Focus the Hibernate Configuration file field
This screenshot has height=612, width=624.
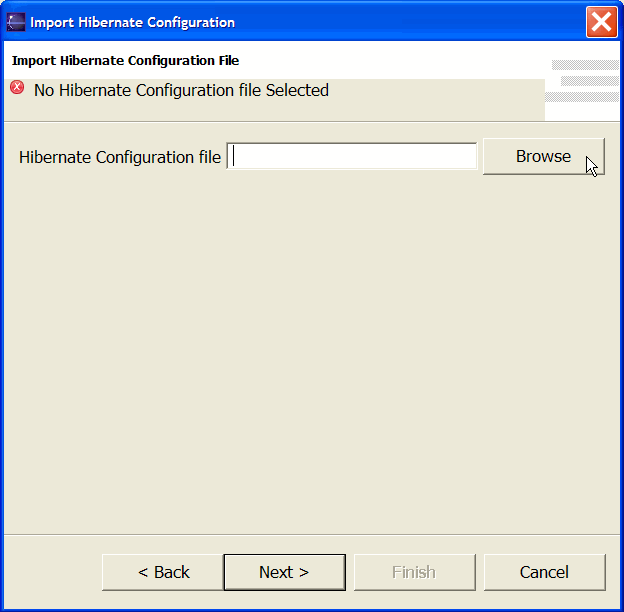point(352,156)
